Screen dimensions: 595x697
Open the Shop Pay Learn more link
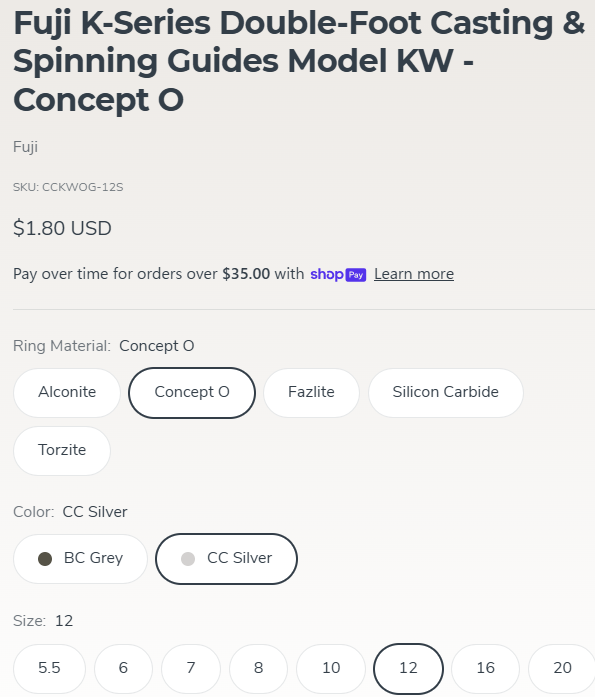pos(414,274)
